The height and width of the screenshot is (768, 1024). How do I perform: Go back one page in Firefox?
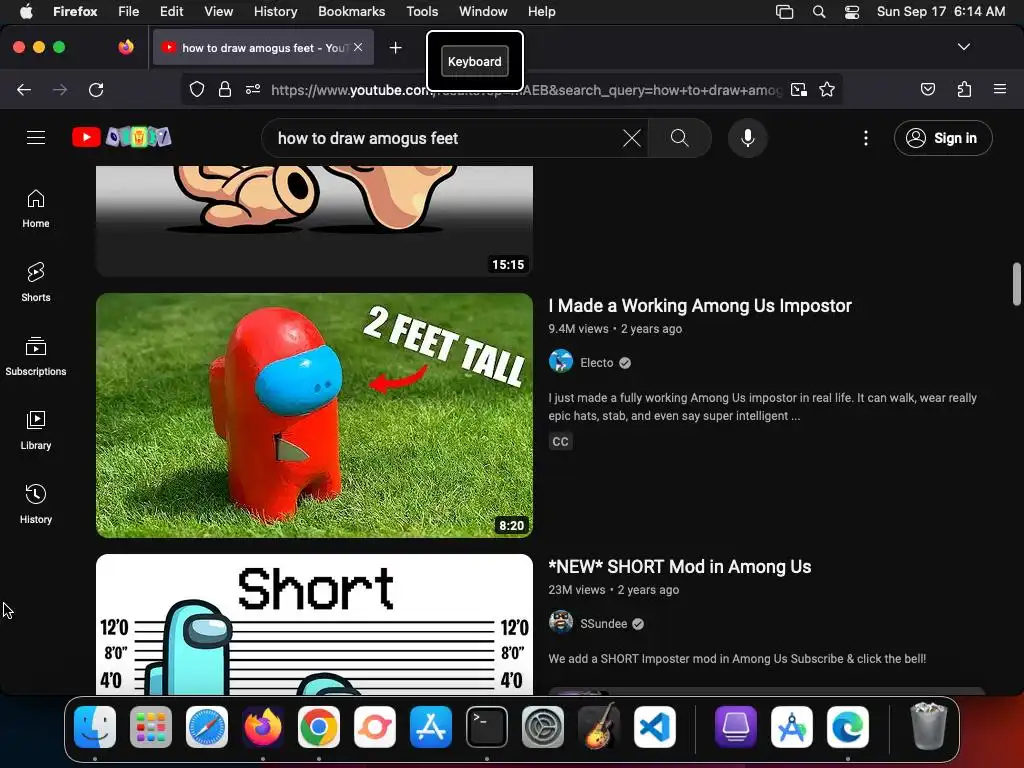point(24,89)
